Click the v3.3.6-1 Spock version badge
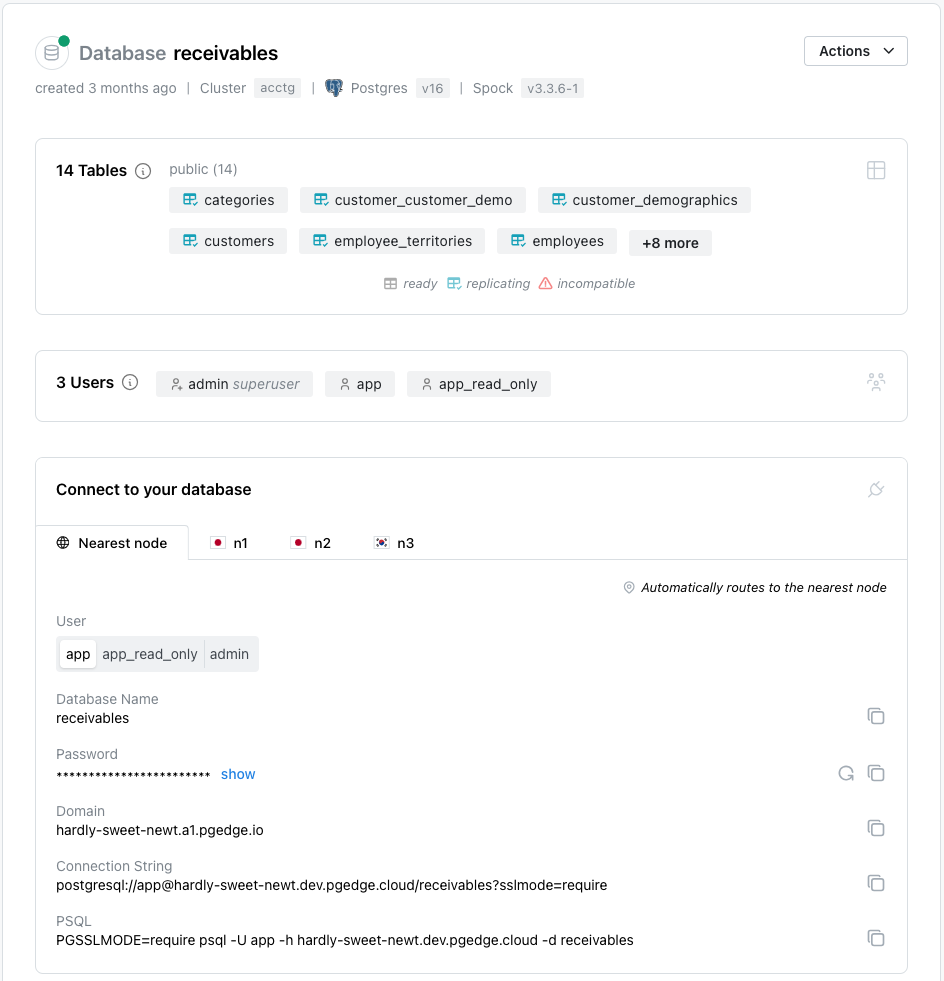Viewport: 944px width, 981px height. pos(552,88)
